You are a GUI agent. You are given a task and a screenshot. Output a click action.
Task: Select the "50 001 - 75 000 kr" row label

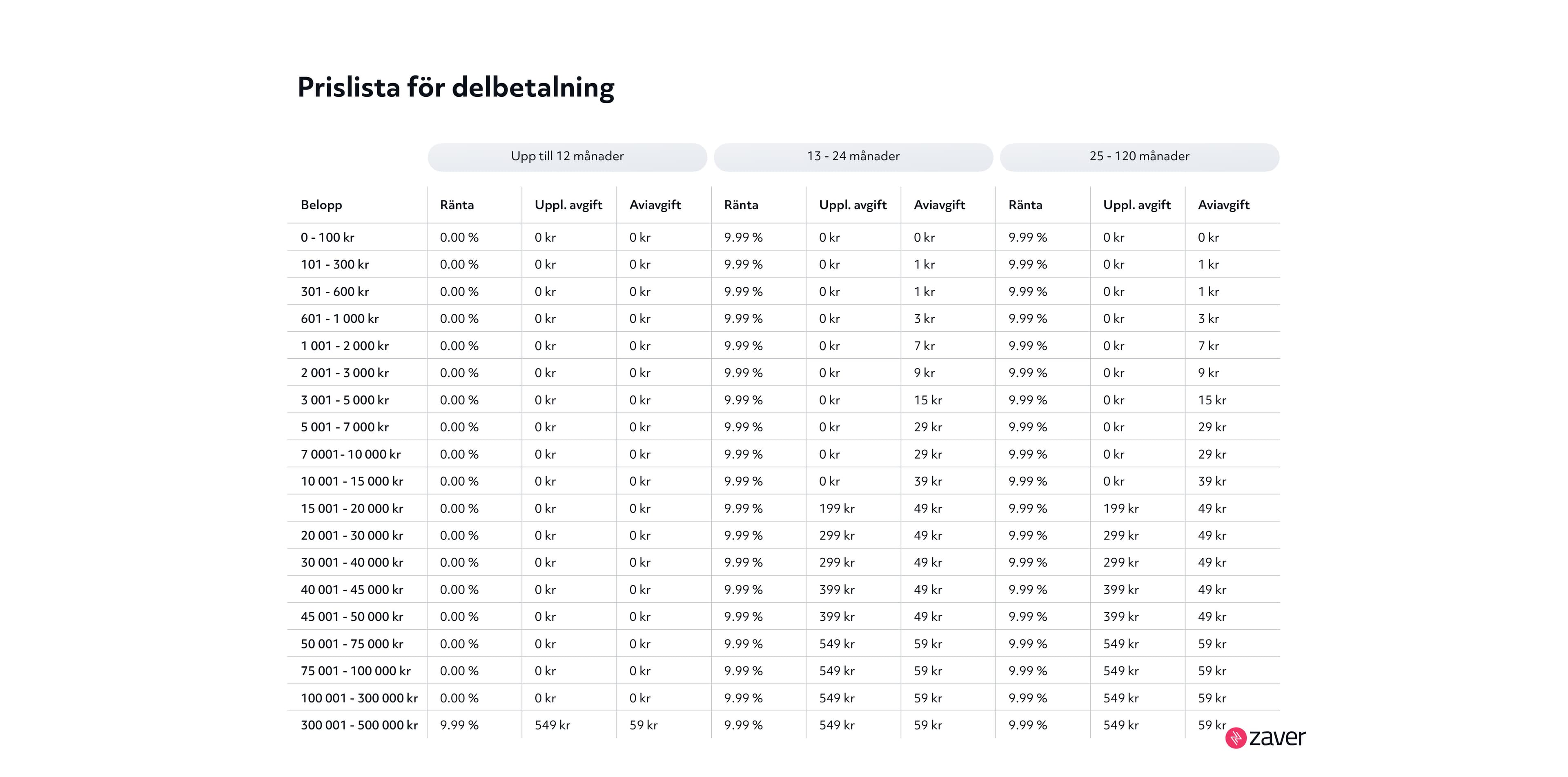tap(352, 644)
